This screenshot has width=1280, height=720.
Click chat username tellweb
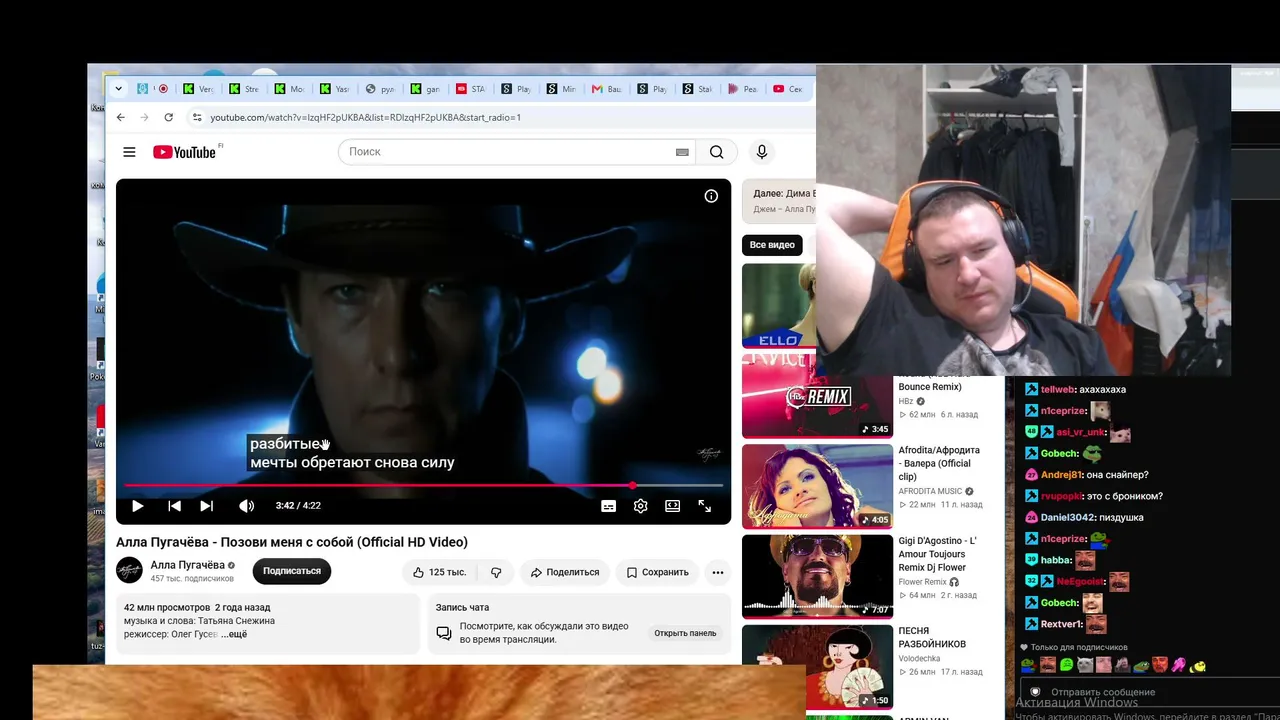pos(1058,390)
